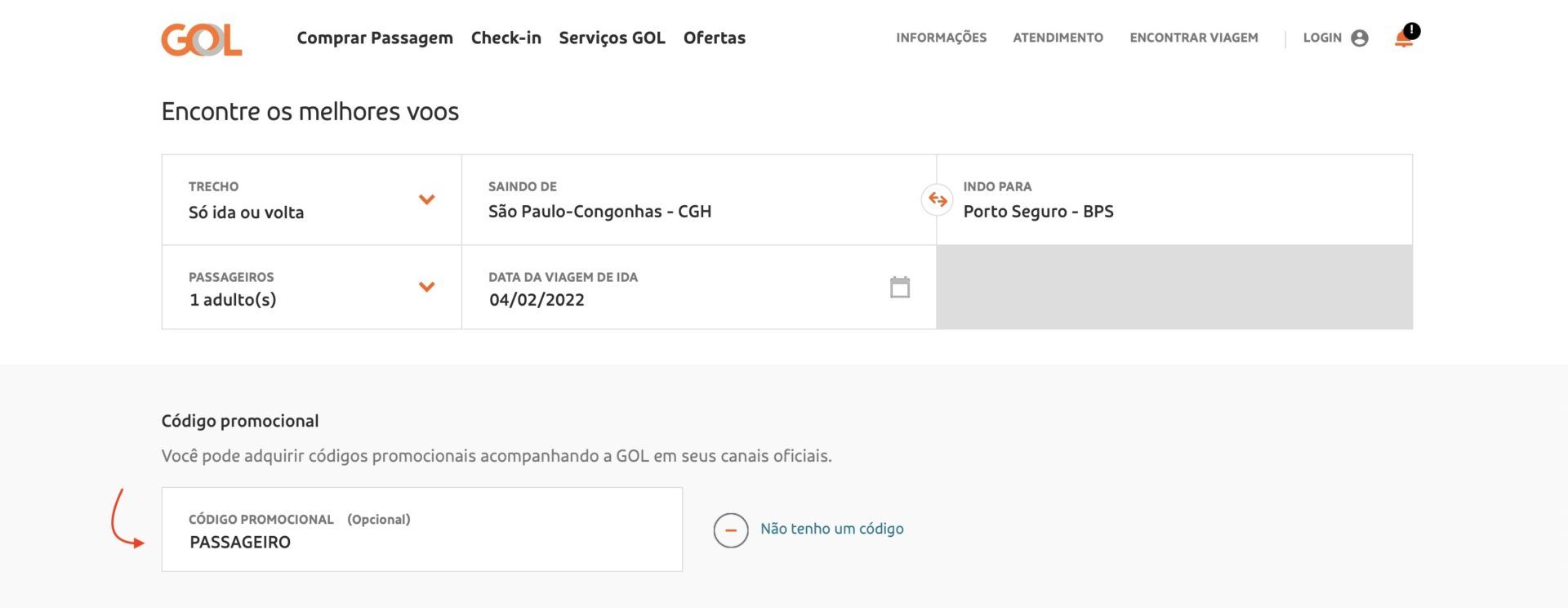Viewport: 1568px width, 608px height.
Task: Focus the Código Promocional input field
Action: [422, 530]
